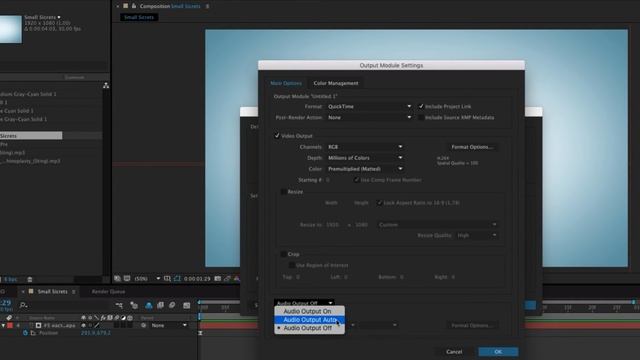
Task: Enable Include Source XMP Metadata checkbox
Action: [421, 117]
